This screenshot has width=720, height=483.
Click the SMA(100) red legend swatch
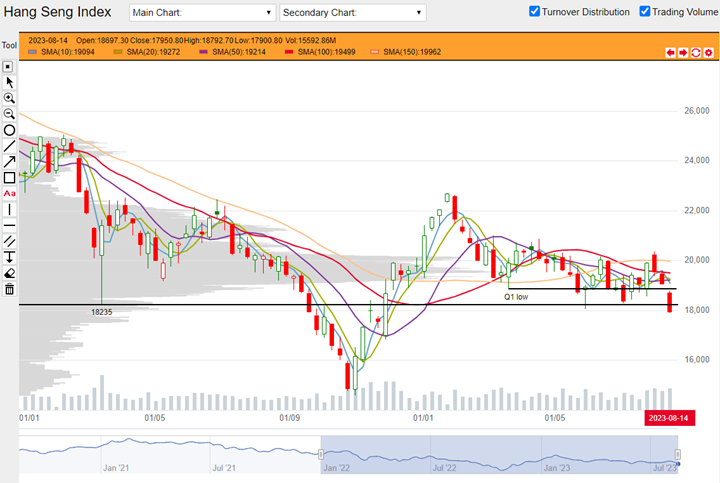(x=289, y=52)
